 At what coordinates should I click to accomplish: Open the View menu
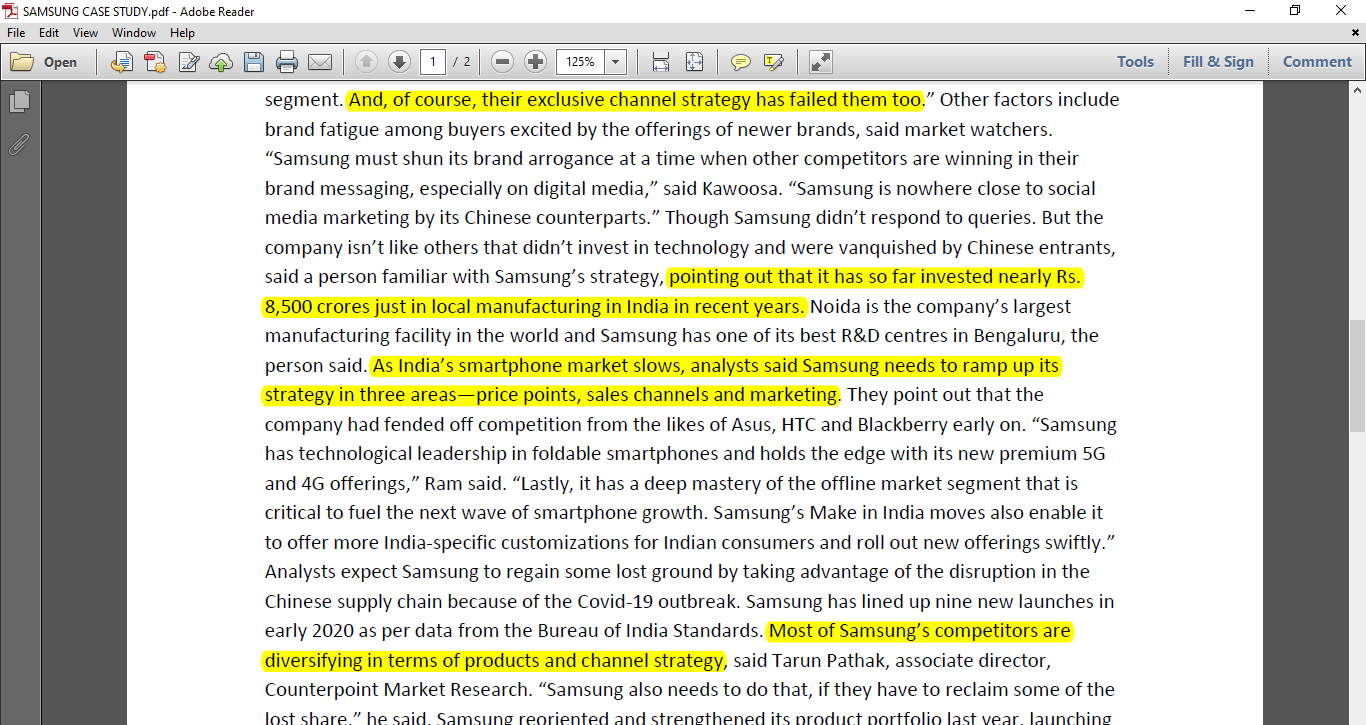(86, 33)
